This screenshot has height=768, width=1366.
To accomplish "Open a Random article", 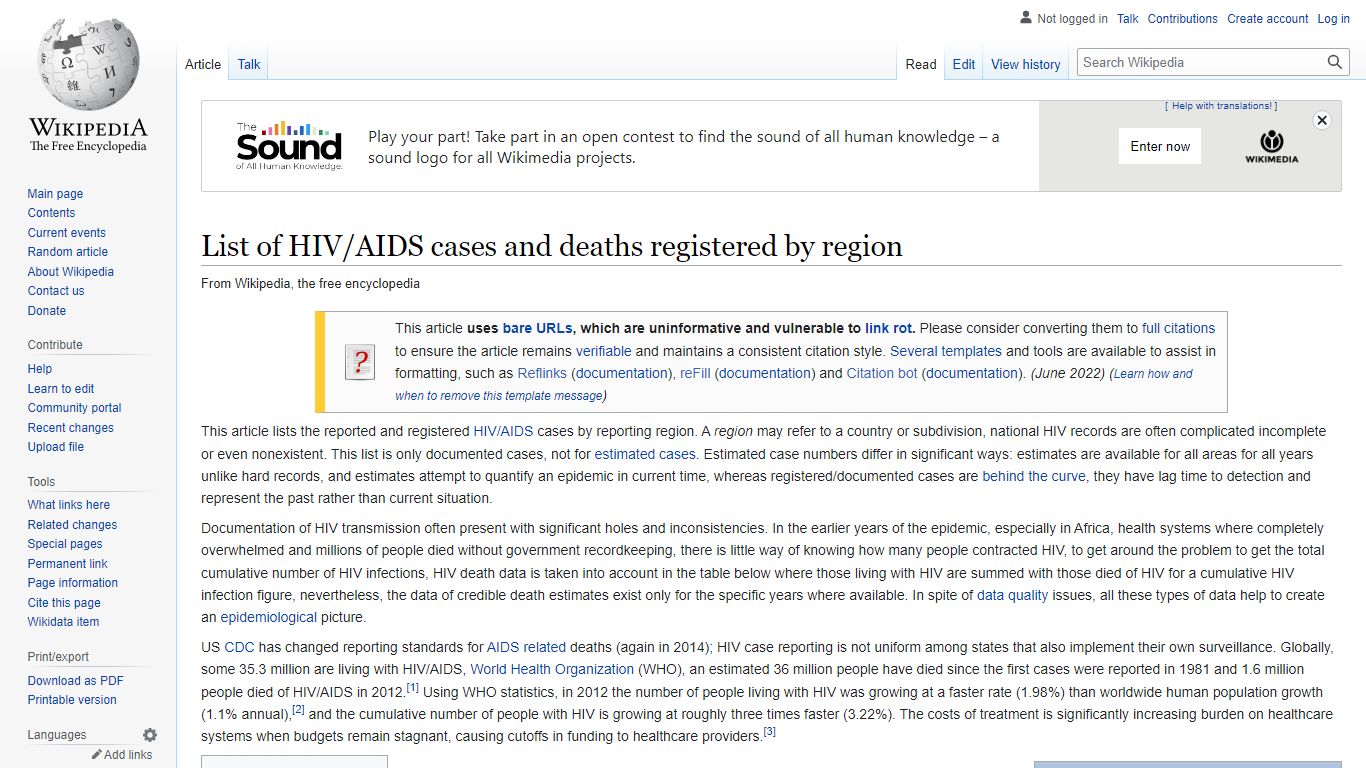I will [x=67, y=252].
